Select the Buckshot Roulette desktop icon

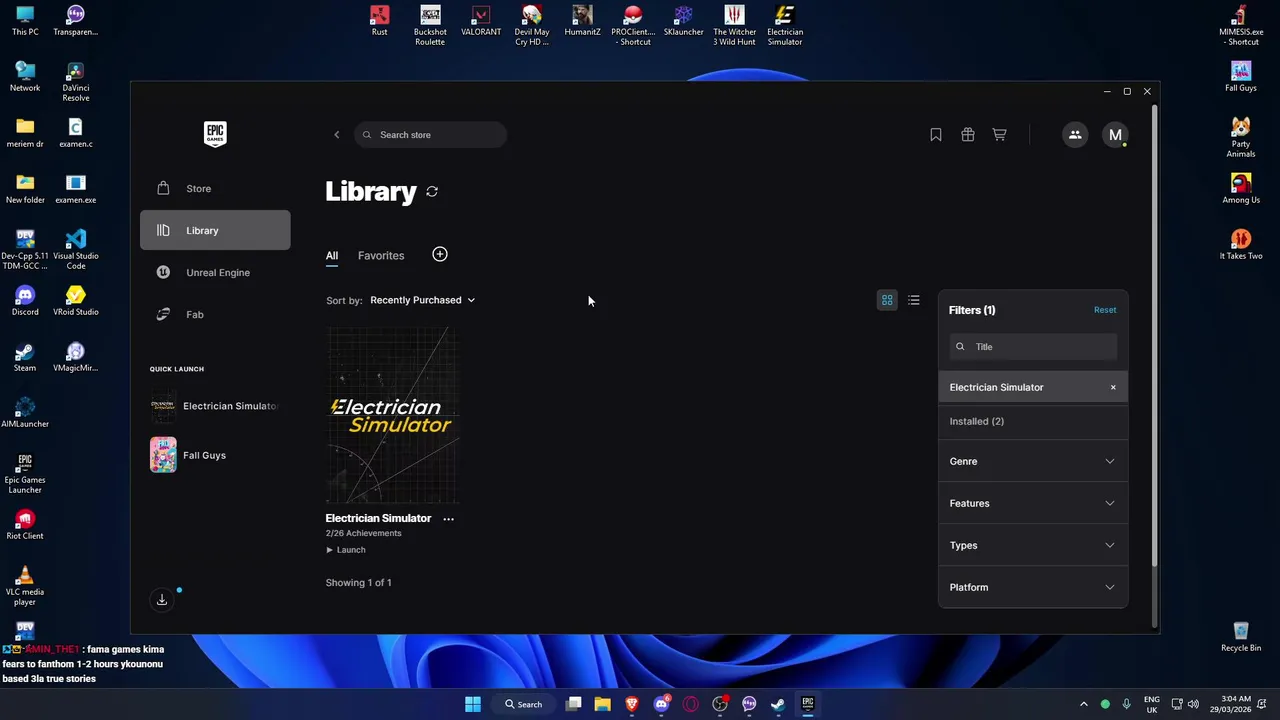click(430, 25)
